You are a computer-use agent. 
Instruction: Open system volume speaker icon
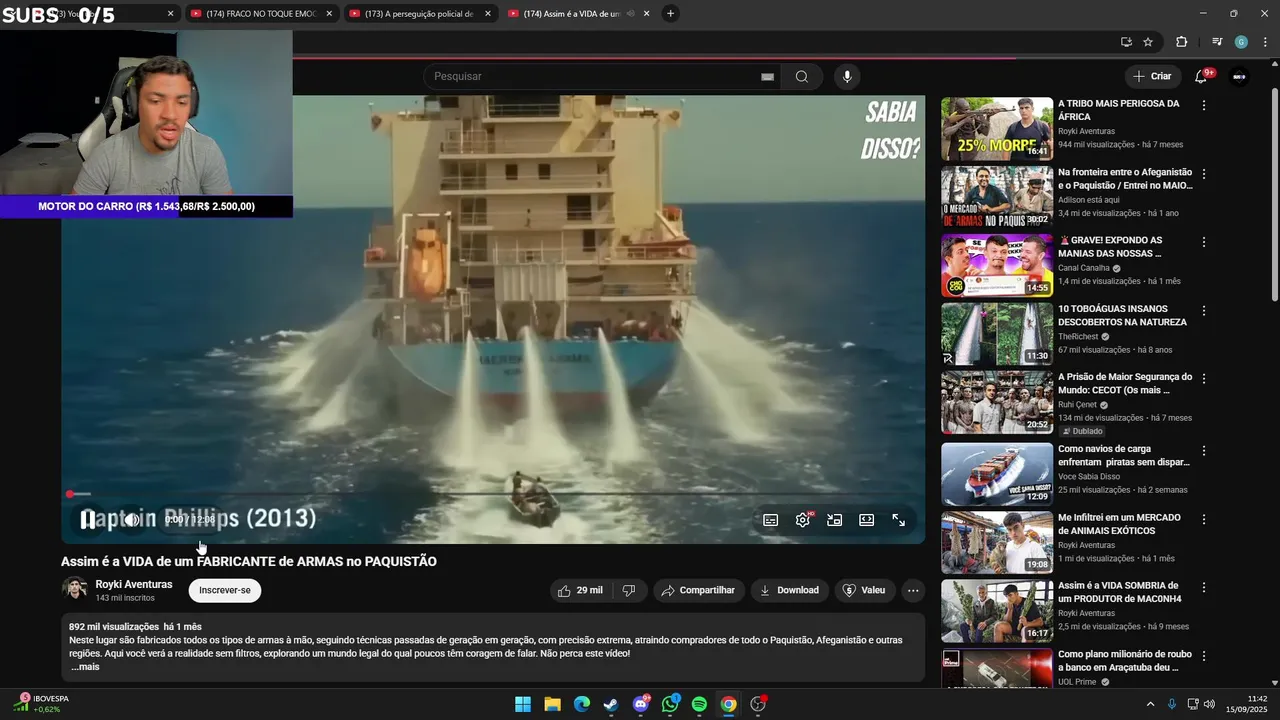click(x=1209, y=704)
